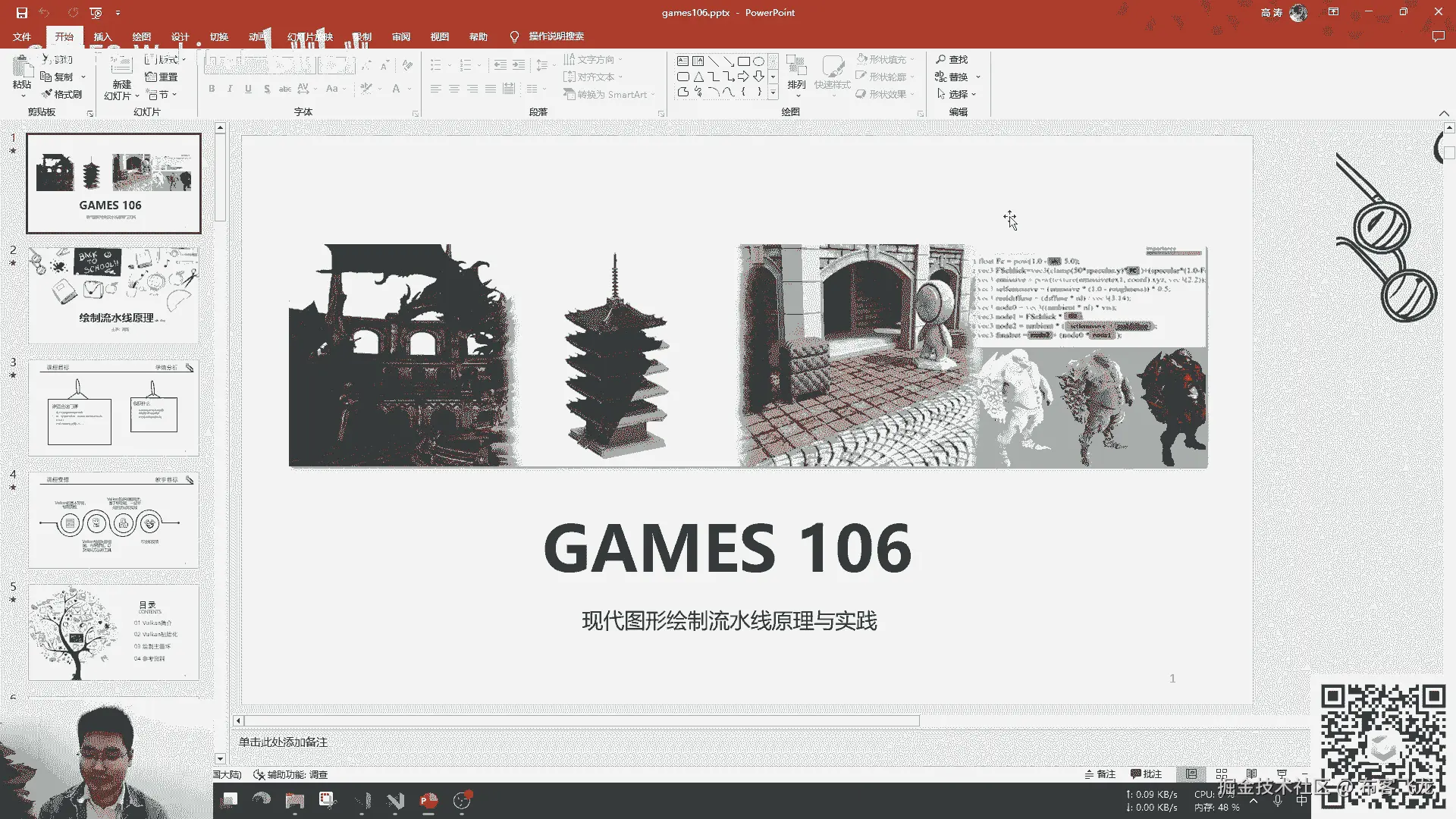The width and height of the screenshot is (1456, 819).
Task: Toggle Italic text formatting
Action: point(230,89)
